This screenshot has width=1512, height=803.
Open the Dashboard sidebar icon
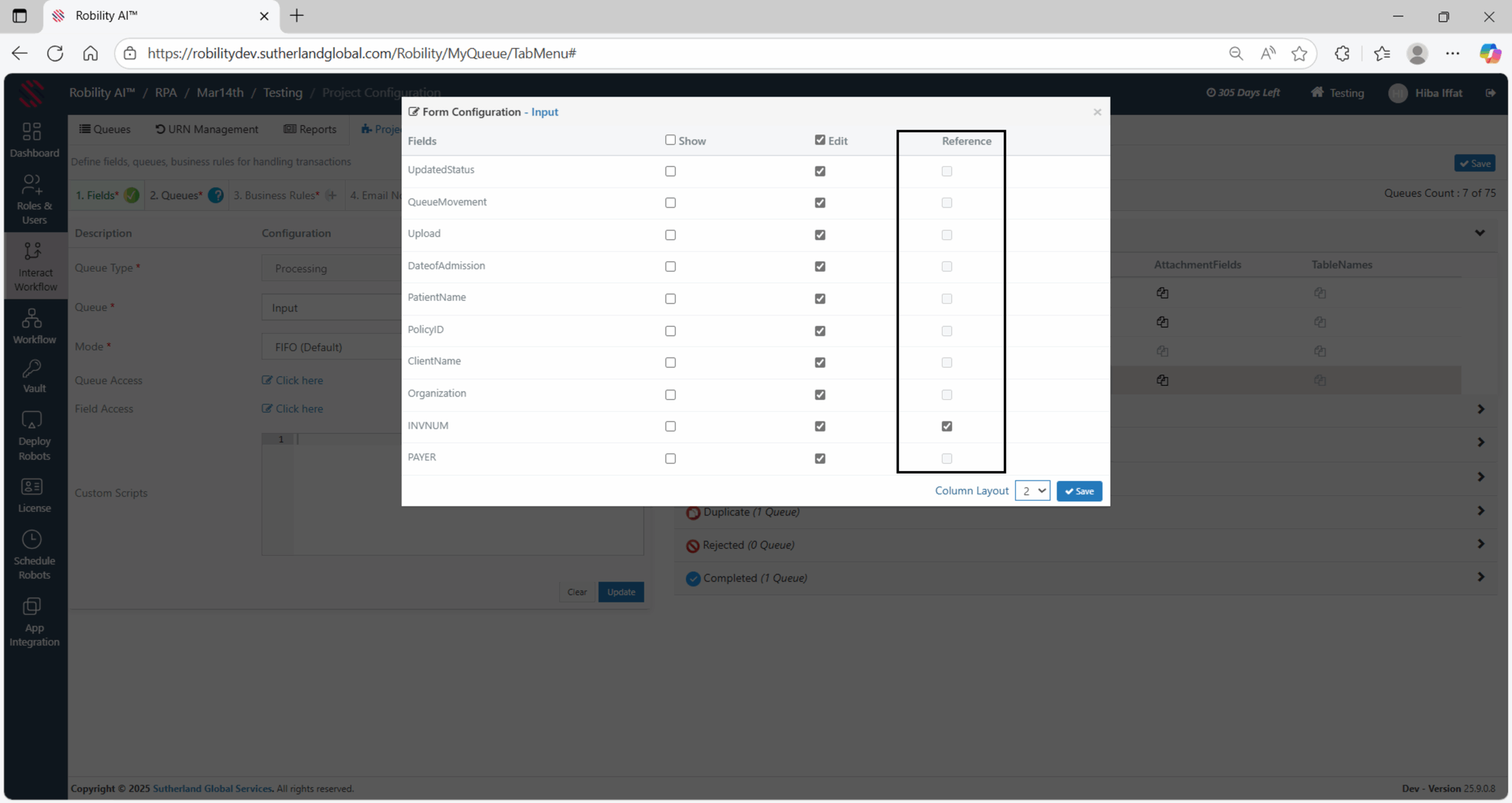(32, 132)
